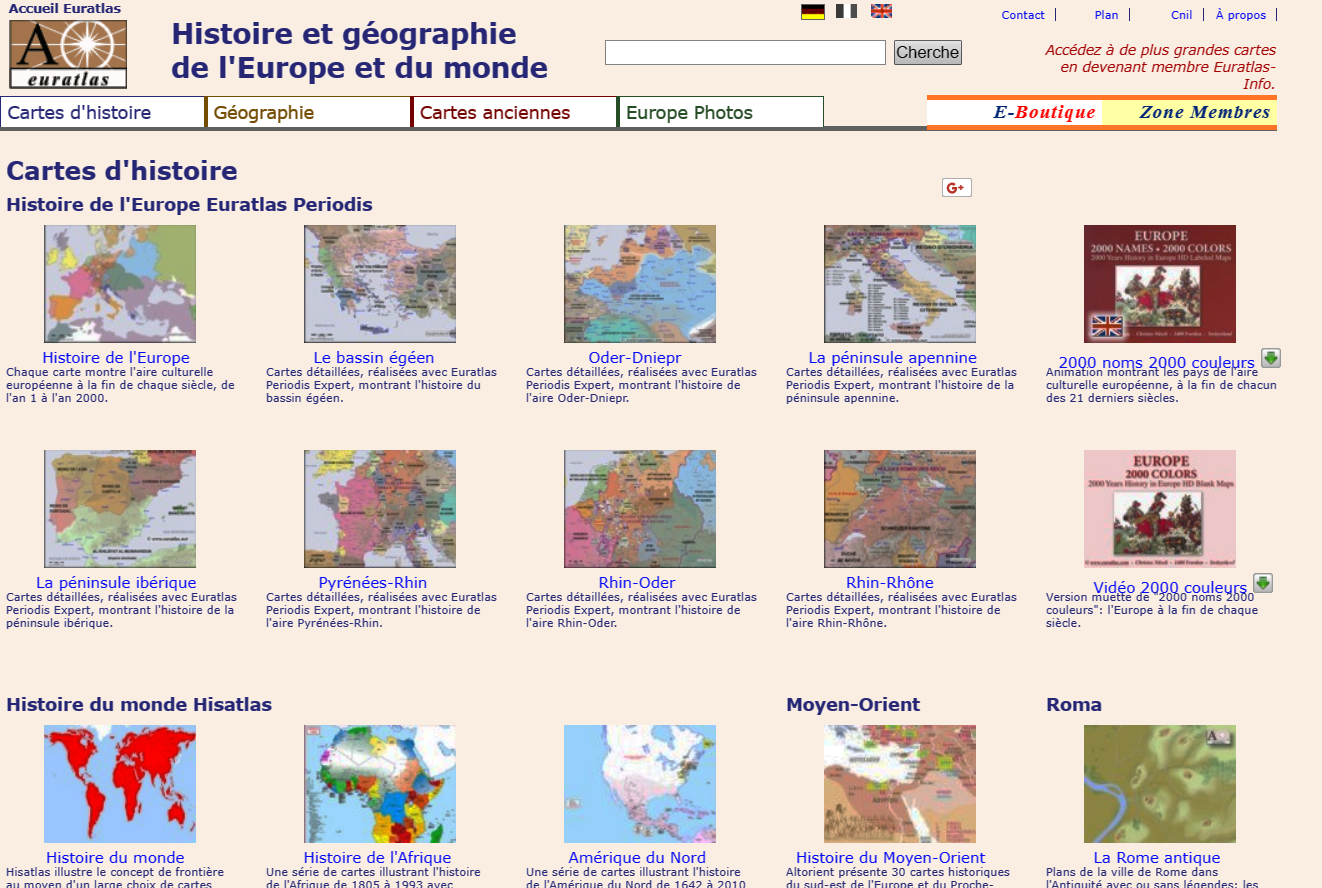Follow the Oder-Dniepr text link

pos(635,358)
